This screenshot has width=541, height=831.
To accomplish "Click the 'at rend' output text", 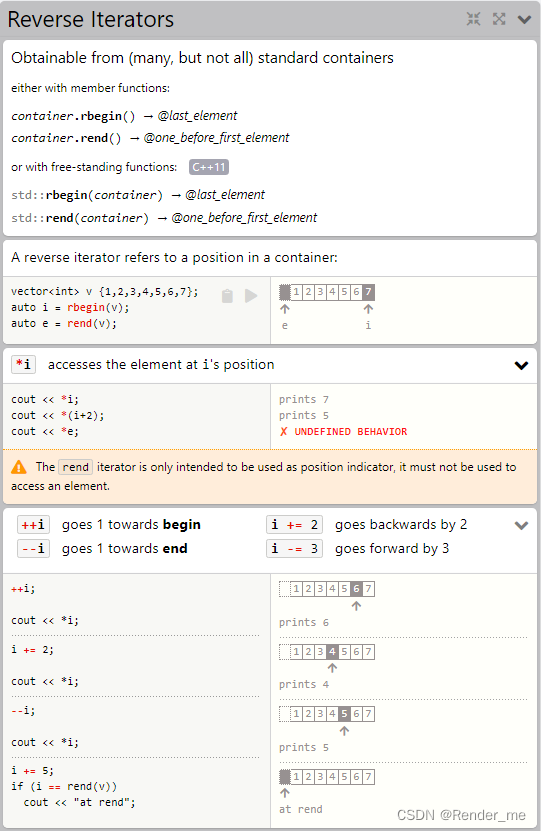I will (300, 809).
